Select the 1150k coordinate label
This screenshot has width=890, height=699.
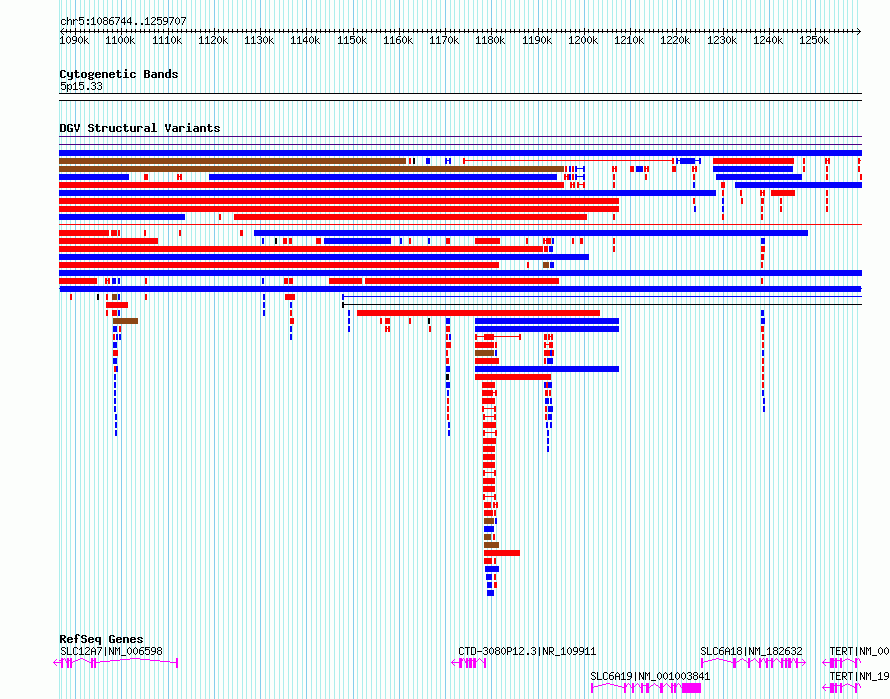pyautogui.click(x=352, y=40)
